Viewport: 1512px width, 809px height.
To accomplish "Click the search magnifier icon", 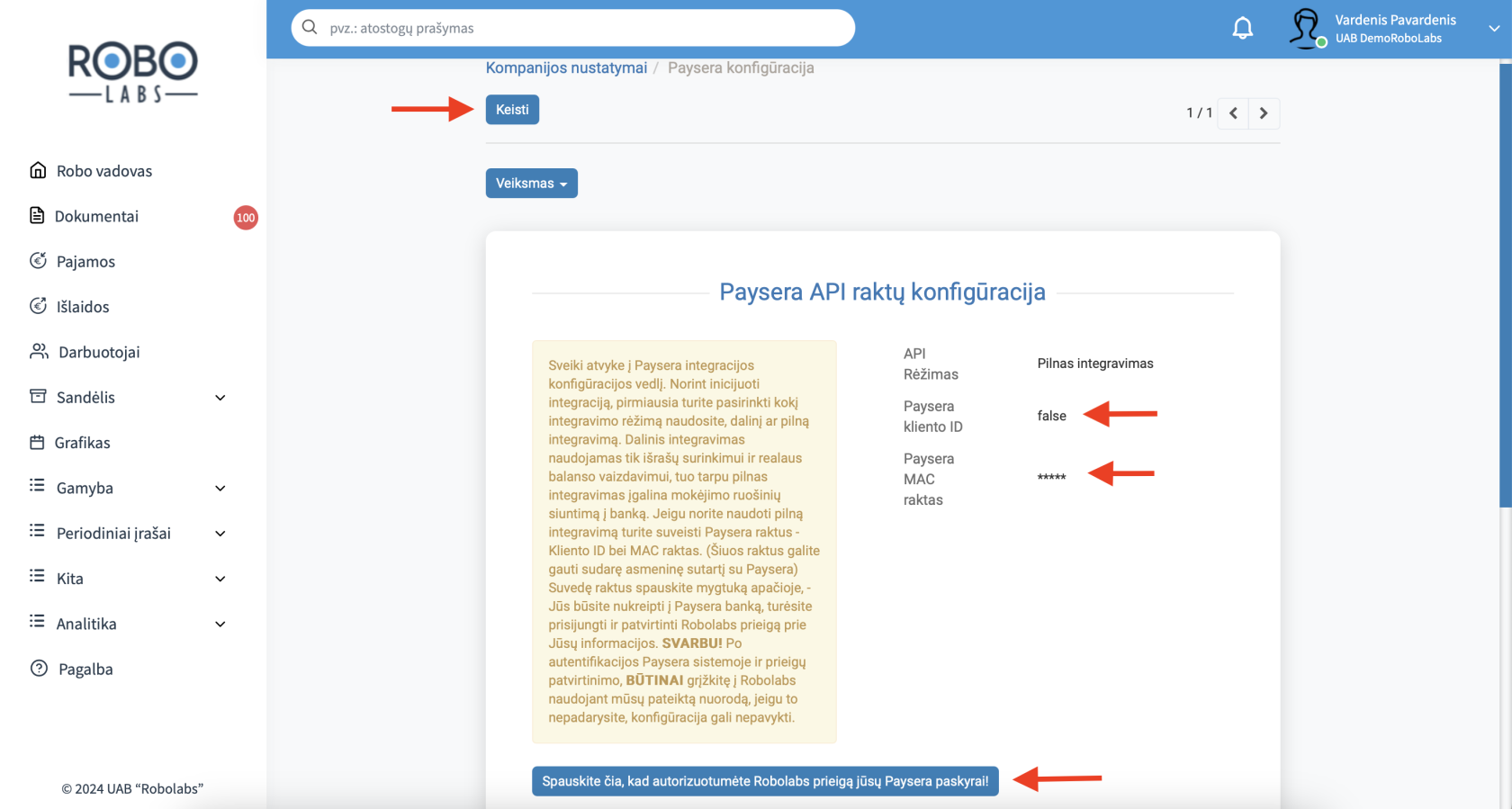I will point(310,27).
